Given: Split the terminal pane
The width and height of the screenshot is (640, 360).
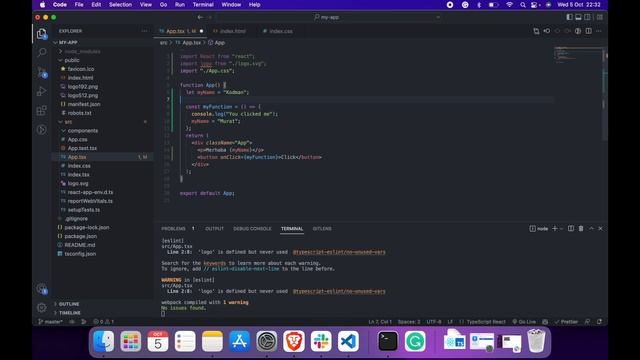Looking at the screenshot, I should pyautogui.click(x=571, y=229).
